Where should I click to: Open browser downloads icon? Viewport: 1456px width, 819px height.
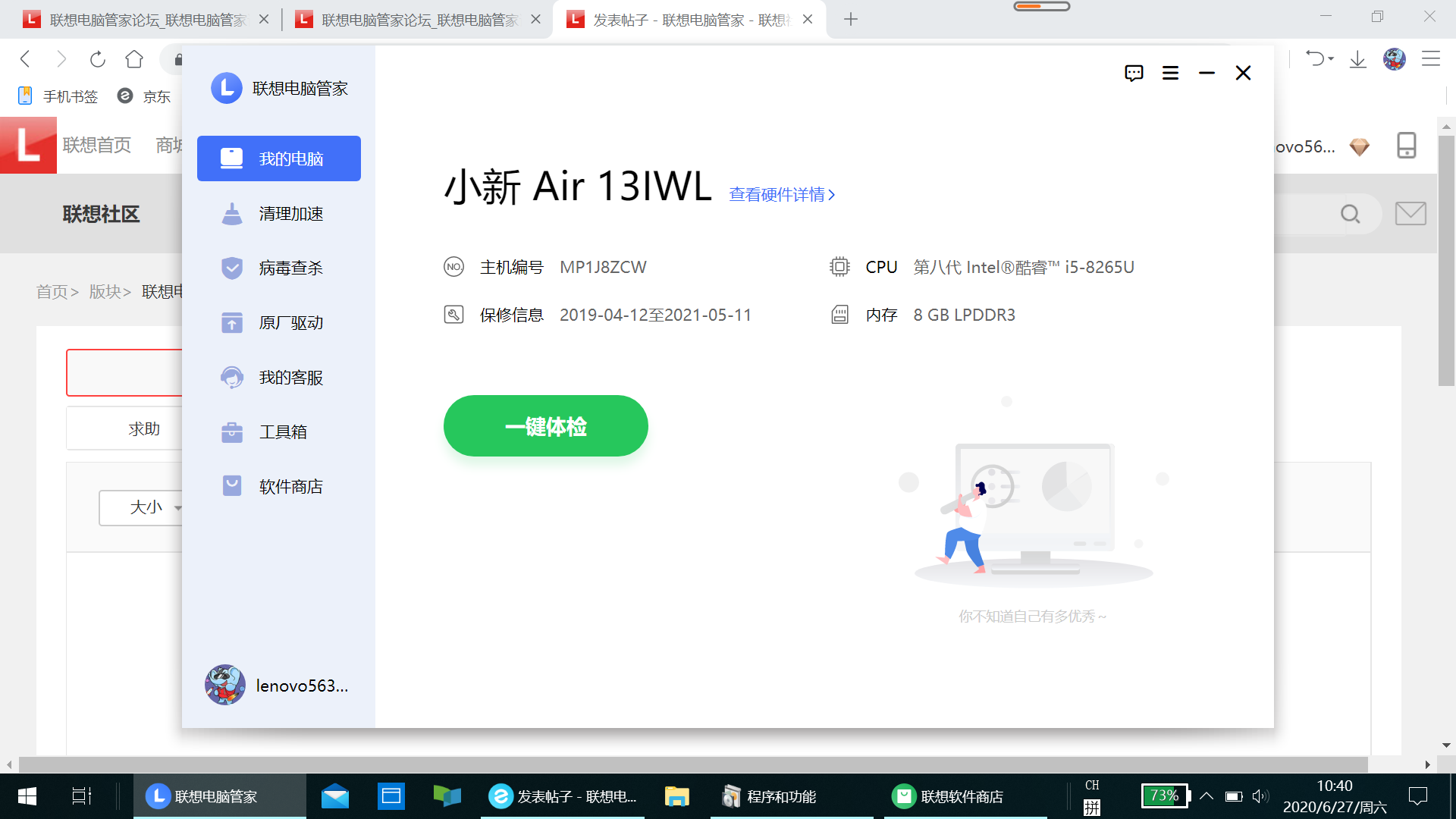(x=1357, y=59)
